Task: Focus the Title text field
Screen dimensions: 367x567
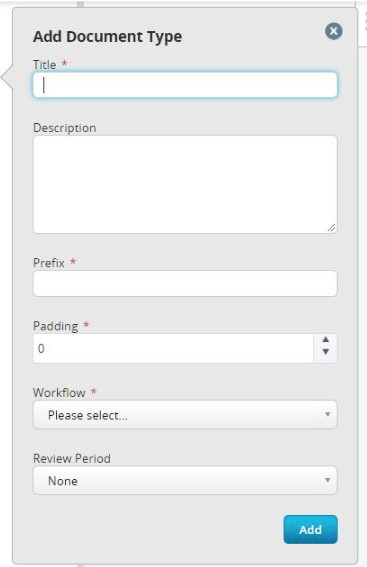Action: [185, 85]
